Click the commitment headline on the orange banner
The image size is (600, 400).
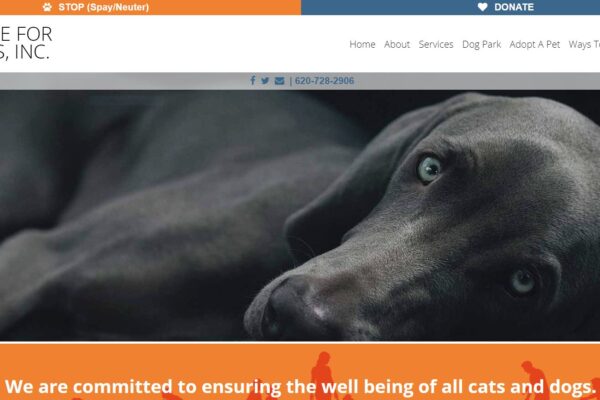click(x=300, y=387)
